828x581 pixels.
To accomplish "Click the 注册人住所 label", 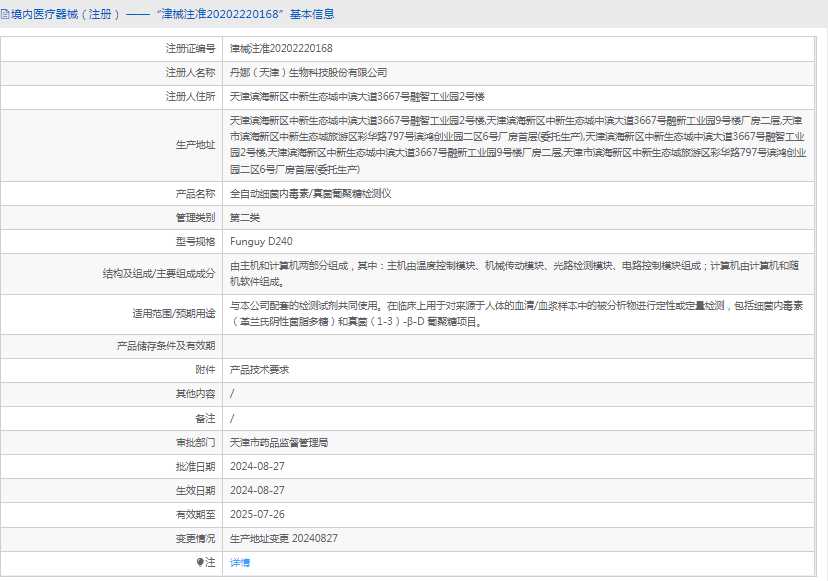I will click(190, 97).
